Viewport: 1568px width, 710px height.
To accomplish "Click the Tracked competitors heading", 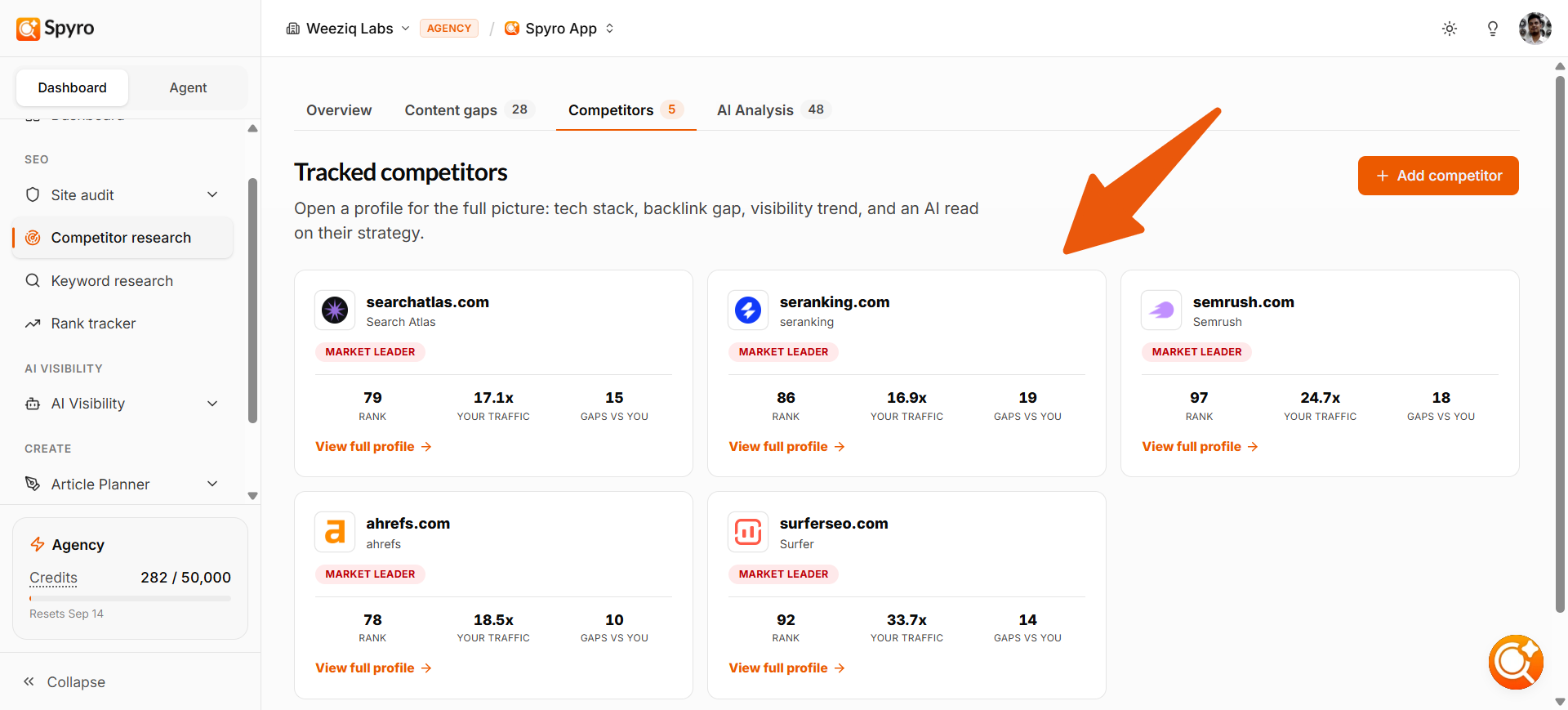I will click(401, 172).
